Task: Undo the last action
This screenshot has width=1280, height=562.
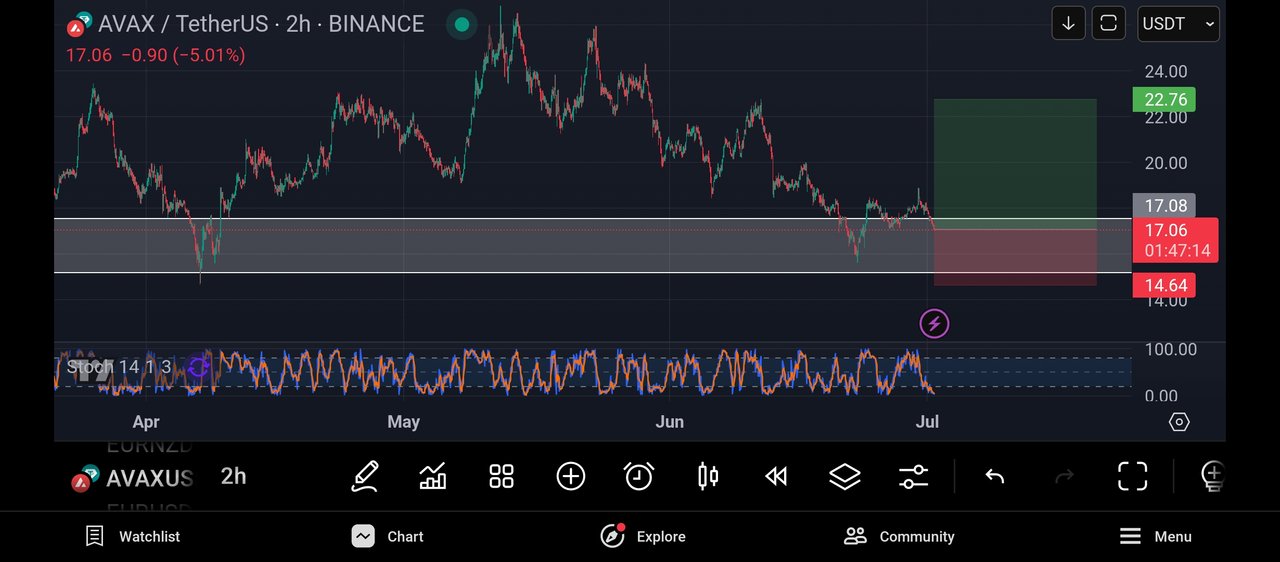Action: click(994, 476)
